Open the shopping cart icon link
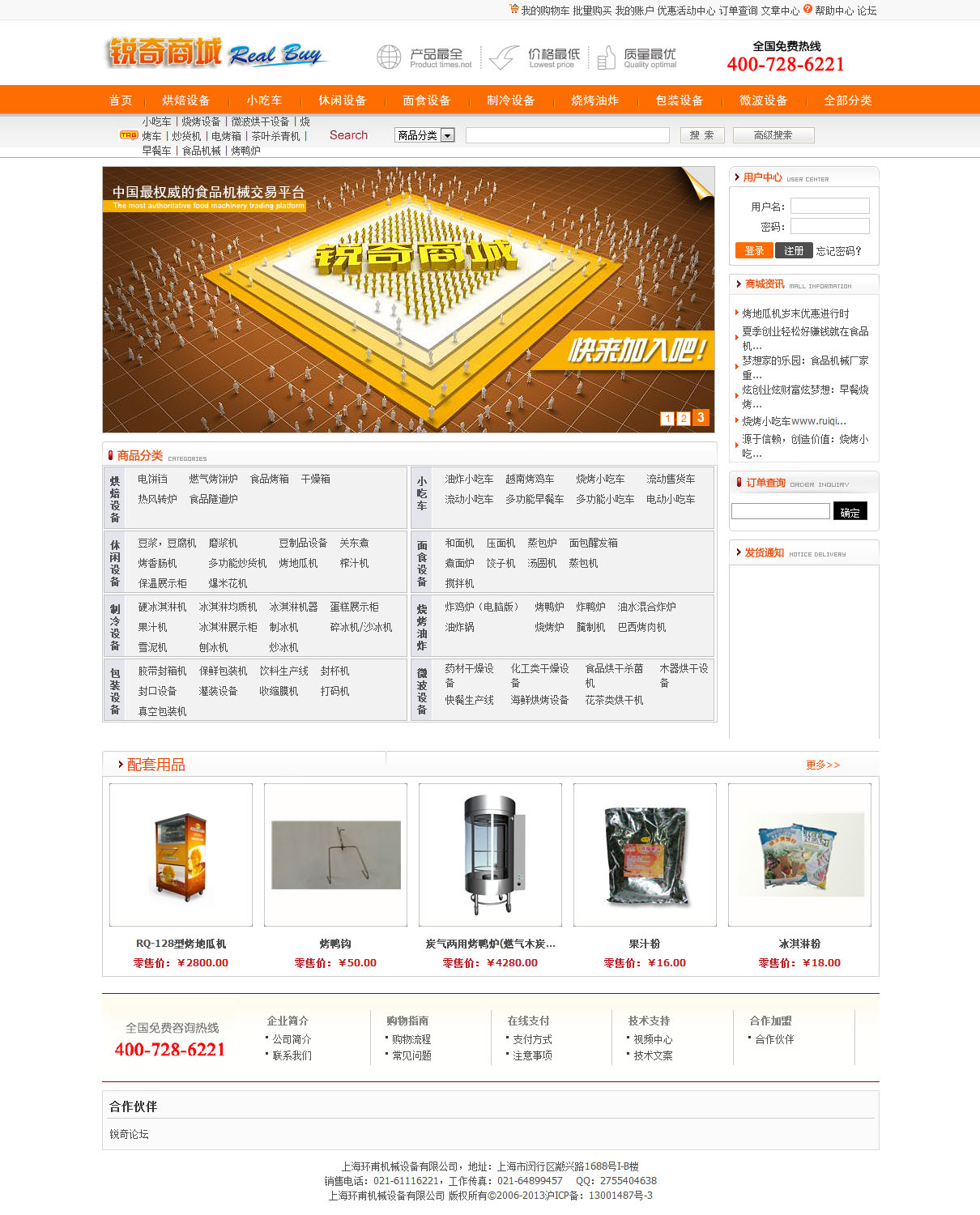The width and height of the screenshot is (980, 1215). 513,9
